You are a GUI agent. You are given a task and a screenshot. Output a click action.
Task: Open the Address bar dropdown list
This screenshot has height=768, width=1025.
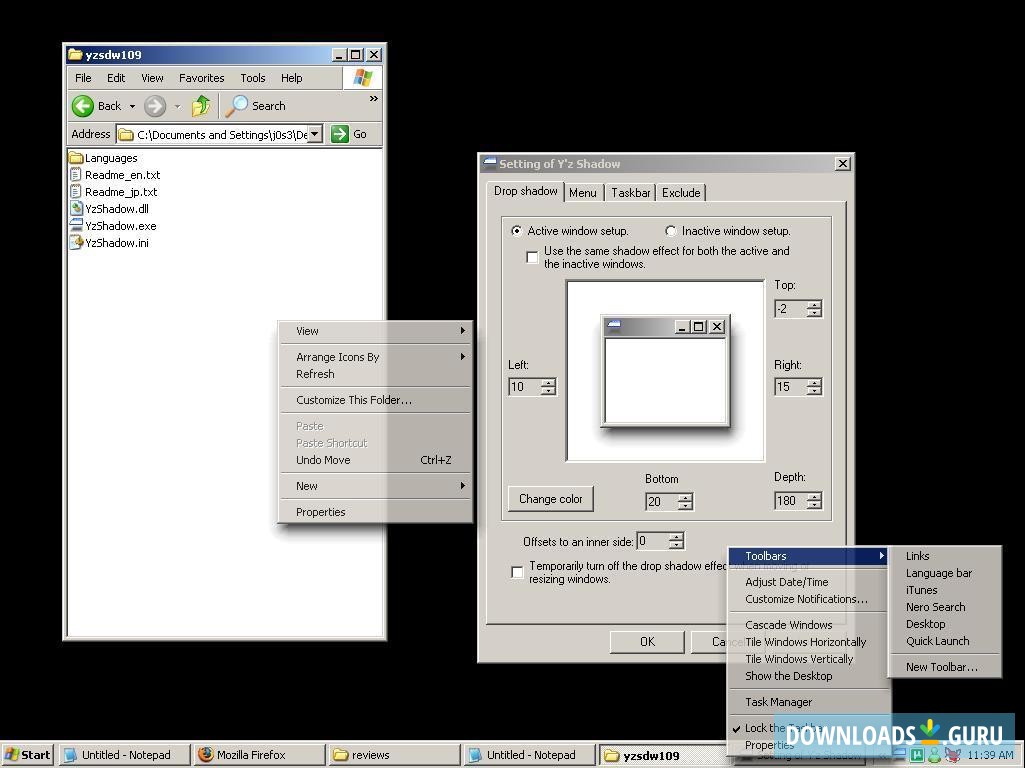(x=314, y=133)
